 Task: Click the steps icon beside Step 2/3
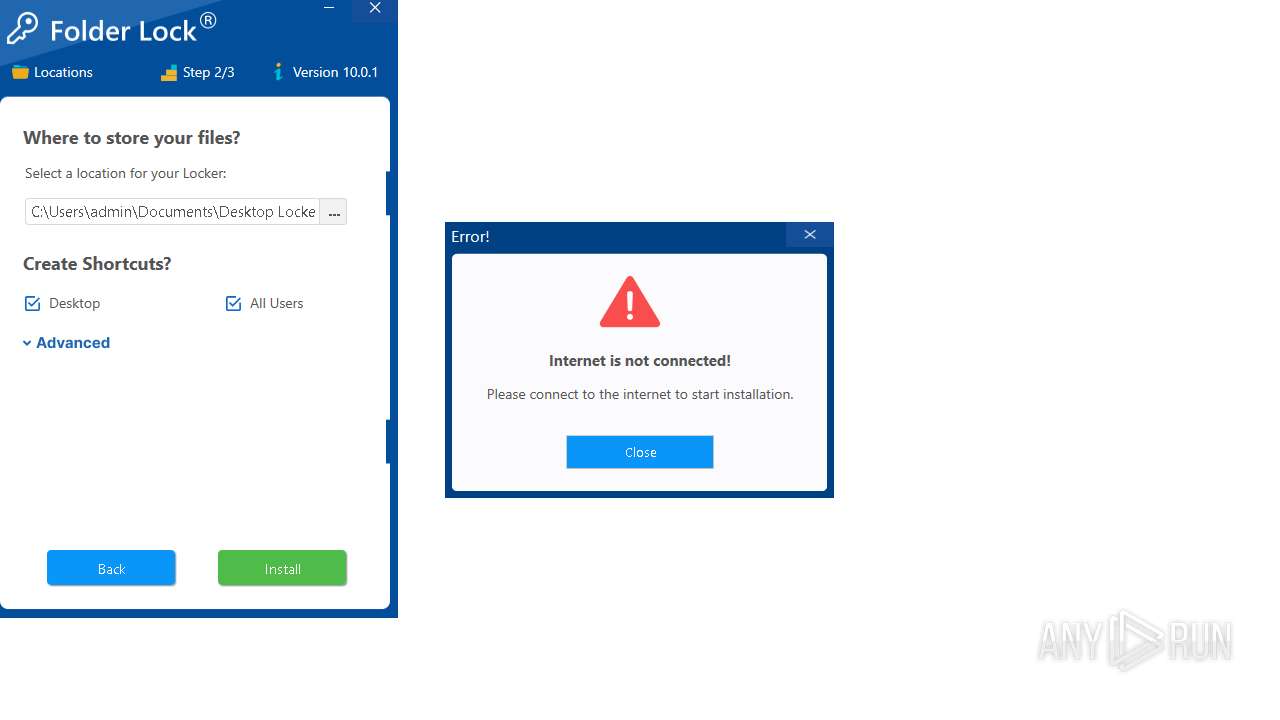(169, 72)
